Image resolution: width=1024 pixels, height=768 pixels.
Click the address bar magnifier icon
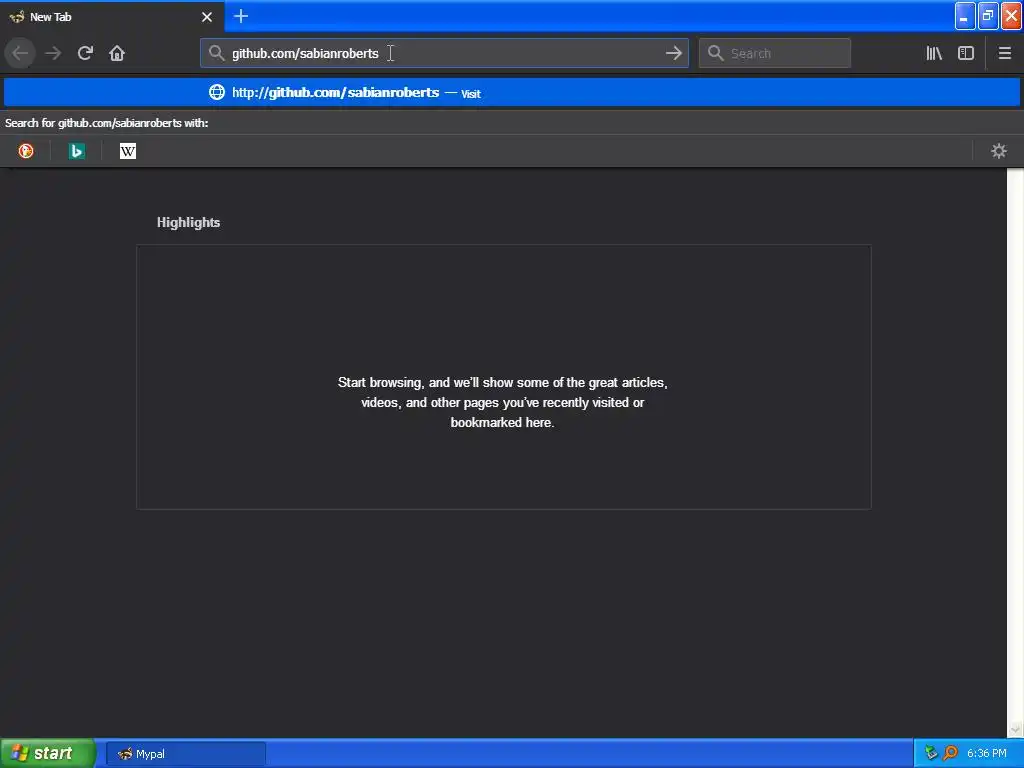coord(216,53)
